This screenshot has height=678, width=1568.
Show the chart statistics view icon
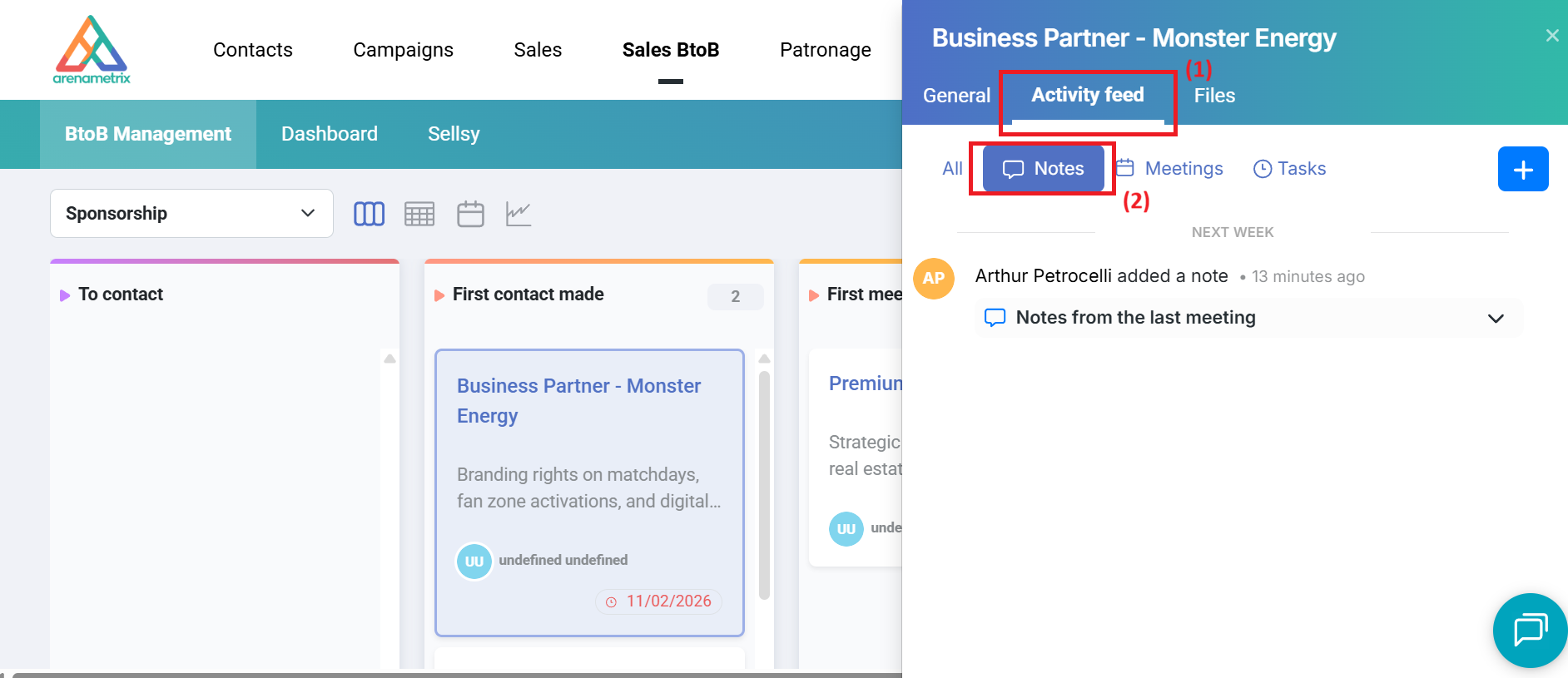519,214
